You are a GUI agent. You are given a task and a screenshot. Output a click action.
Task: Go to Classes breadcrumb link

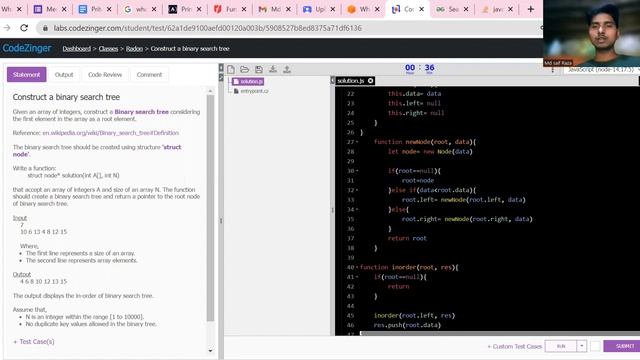point(108,49)
